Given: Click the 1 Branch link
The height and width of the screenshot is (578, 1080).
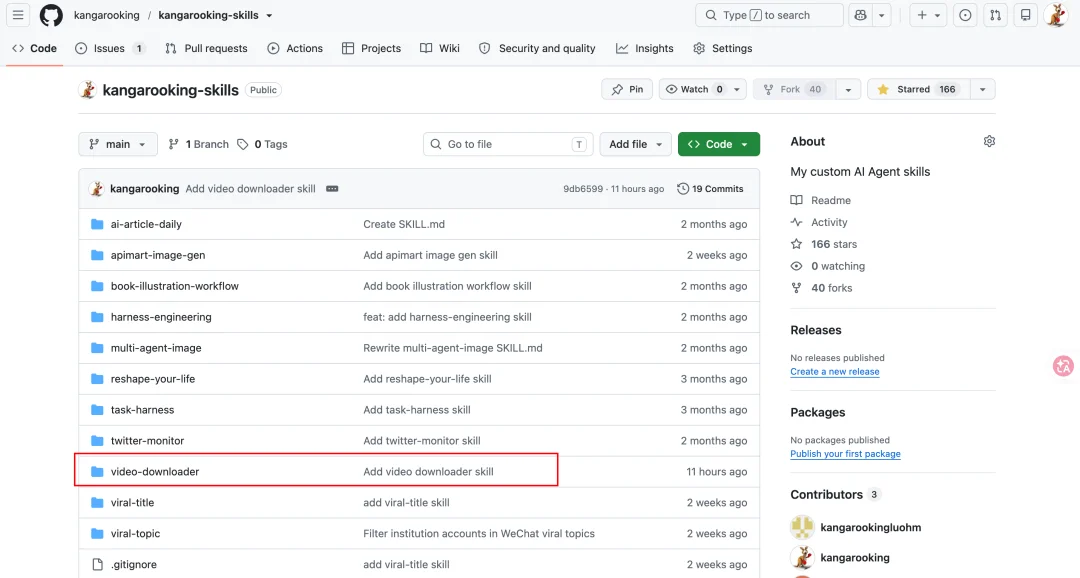Looking at the screenshot, I should pyautogui.click(x=198, y=144).
